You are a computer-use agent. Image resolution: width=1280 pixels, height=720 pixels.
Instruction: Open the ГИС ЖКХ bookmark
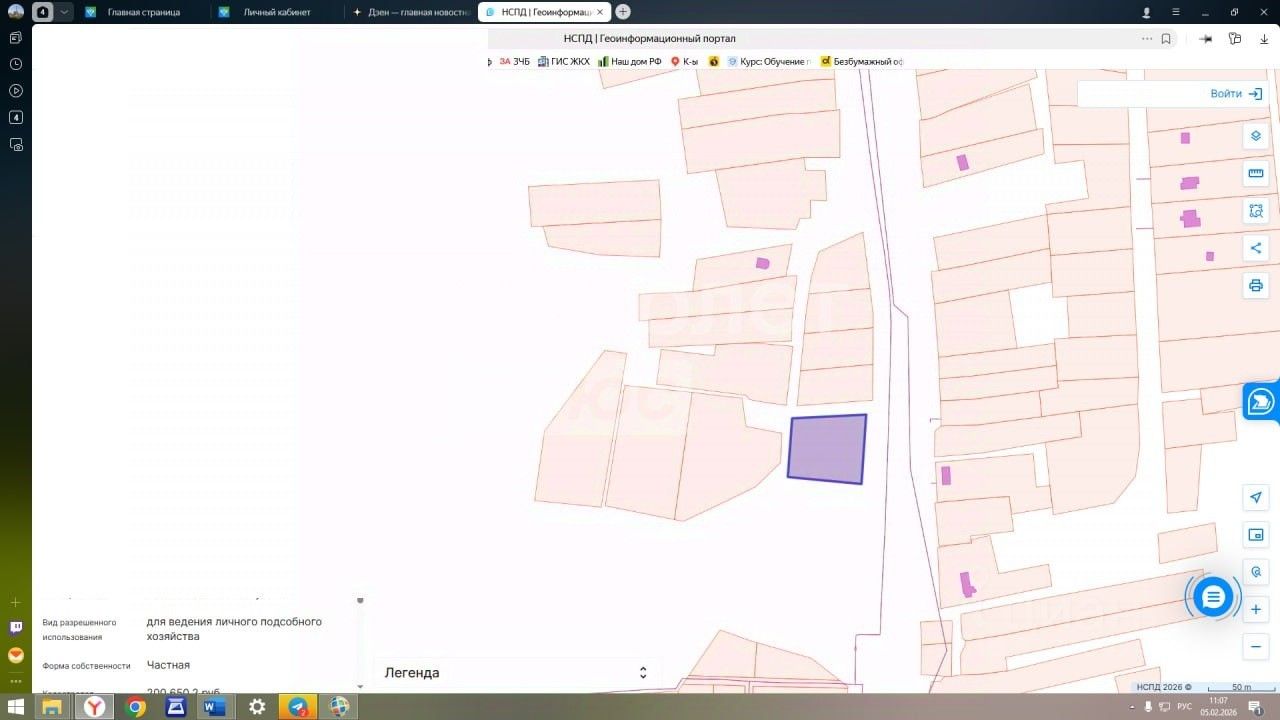(564, 61)
